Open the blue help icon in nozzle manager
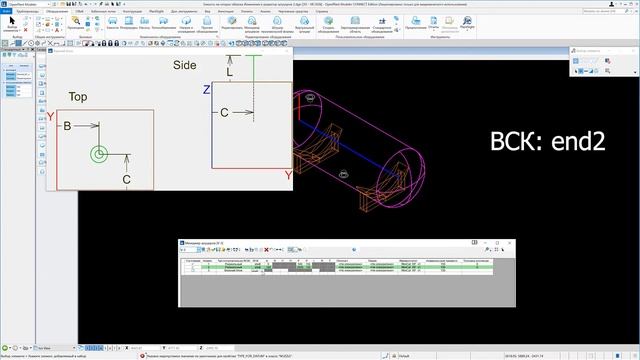 click(354, 249)
